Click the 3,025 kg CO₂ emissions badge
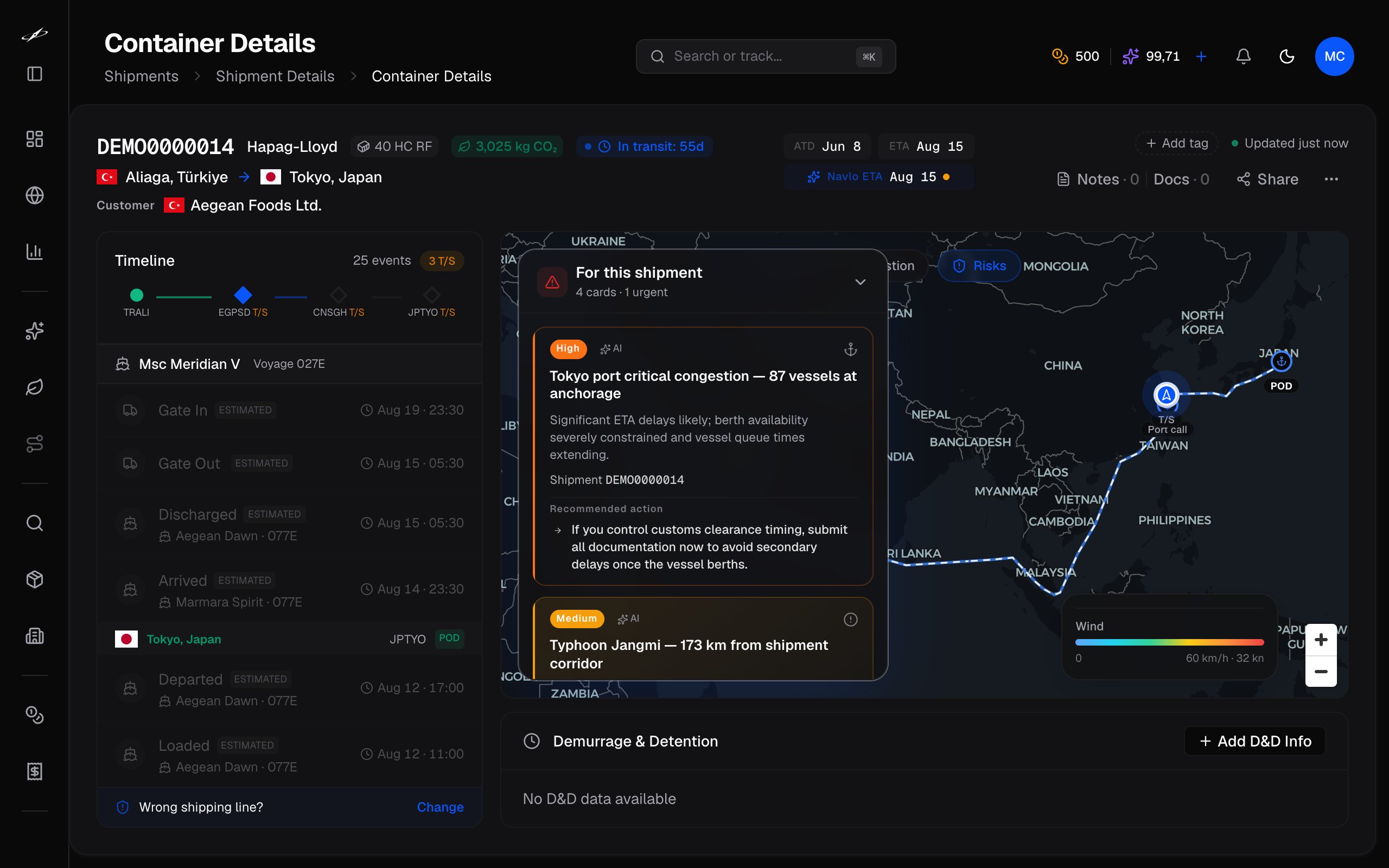The width and height of the screenshot is (1389, 868). click(x=507, y=146)
